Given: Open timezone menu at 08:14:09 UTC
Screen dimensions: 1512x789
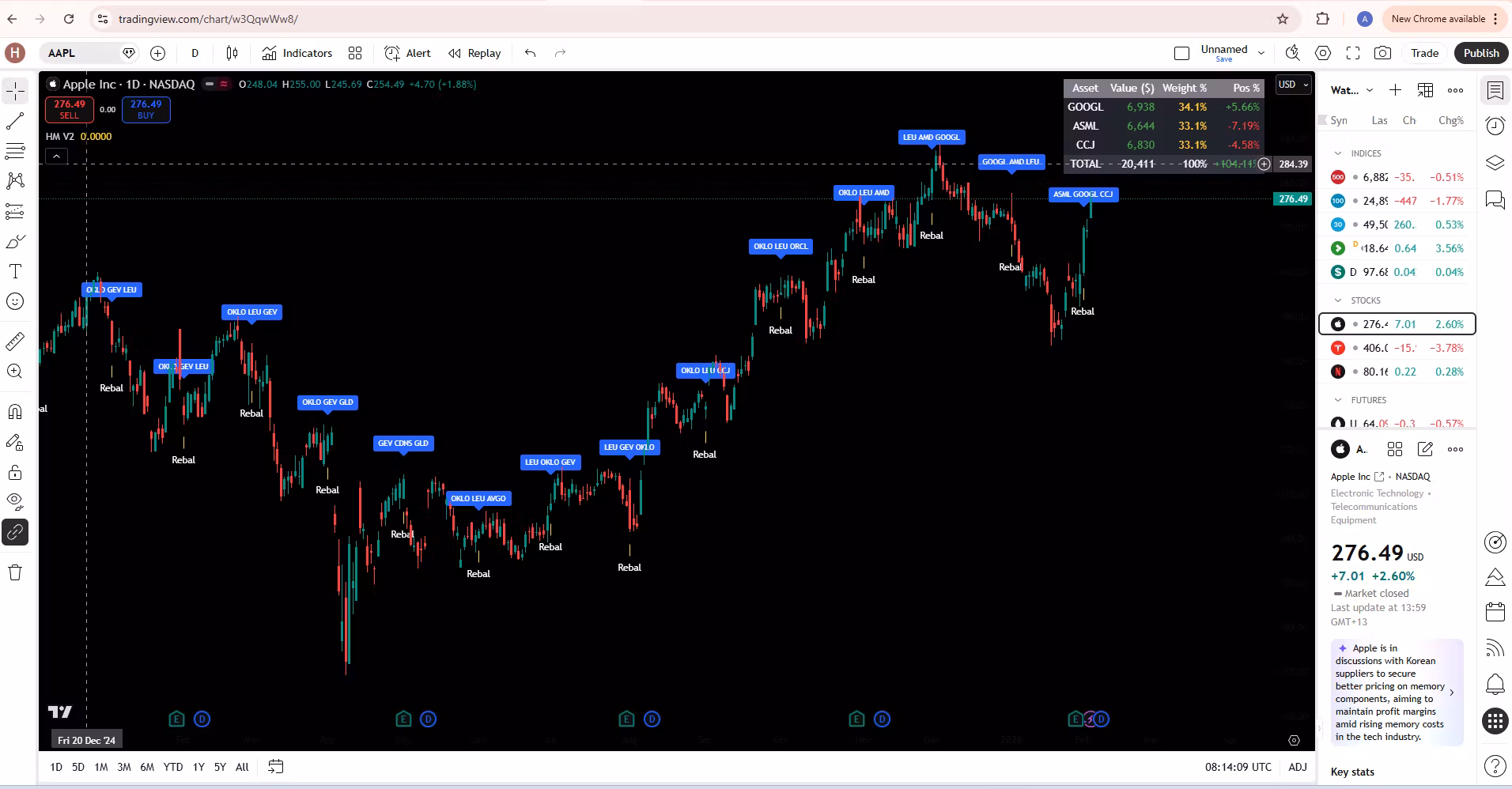Looking at the screenshot, I should click(x=1238, y=767).
